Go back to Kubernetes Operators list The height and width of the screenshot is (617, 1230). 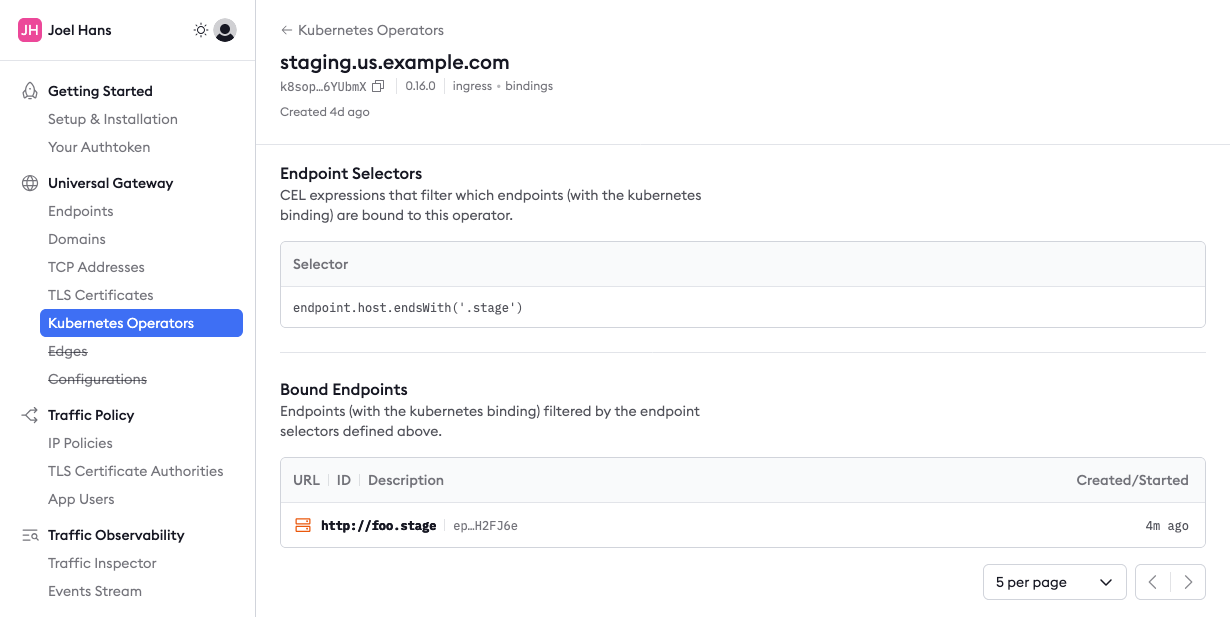tap(362, 31)
